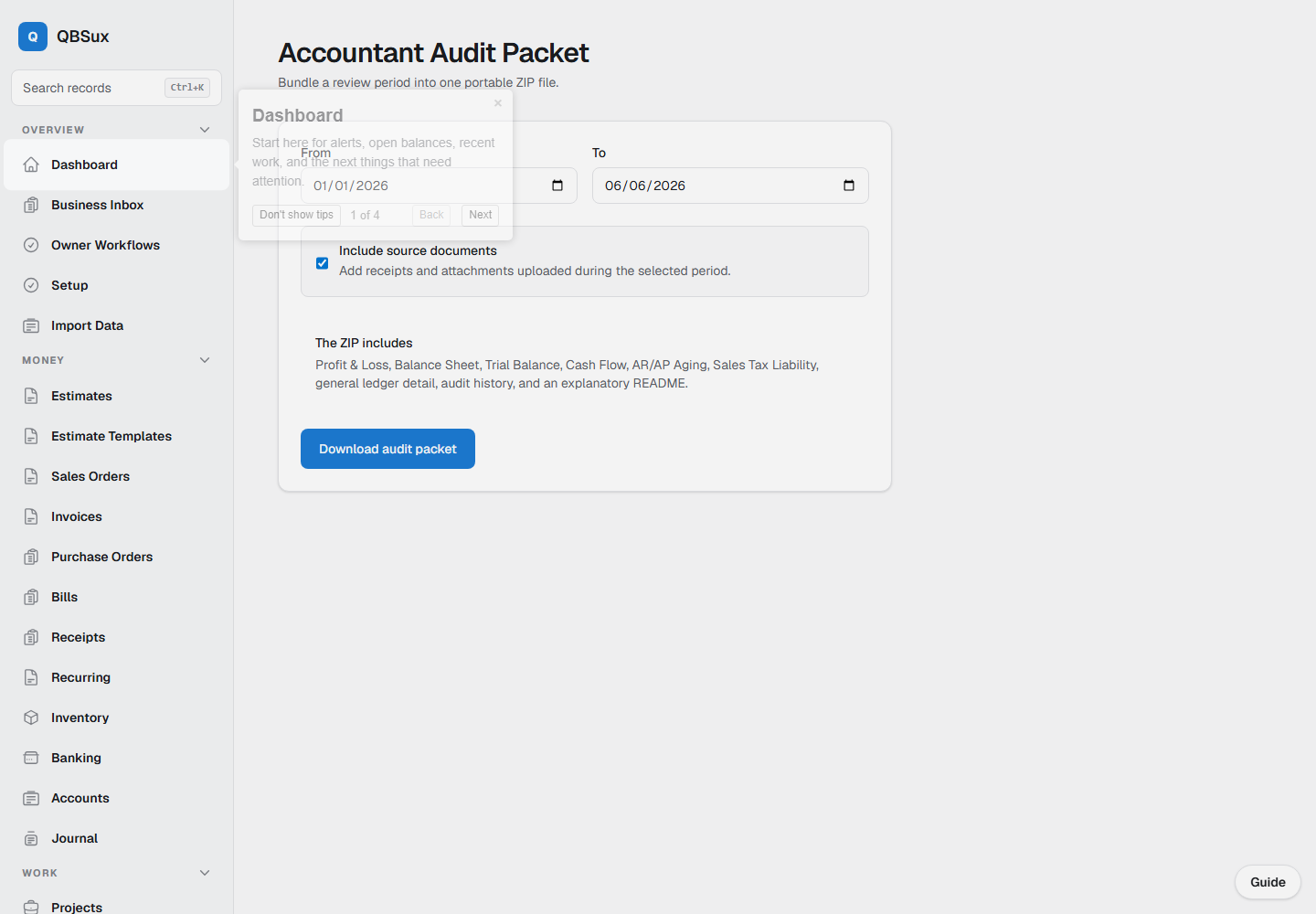Click the "1 of 4" tip counter
Viewport: 1316px width, 914px height.
point(365,216)
